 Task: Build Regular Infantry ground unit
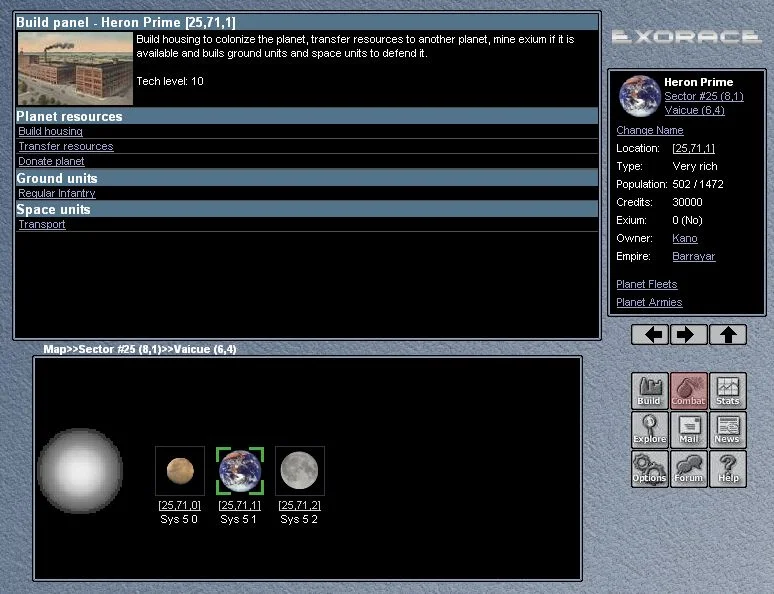pyautogui.click(x=57, y=194)
